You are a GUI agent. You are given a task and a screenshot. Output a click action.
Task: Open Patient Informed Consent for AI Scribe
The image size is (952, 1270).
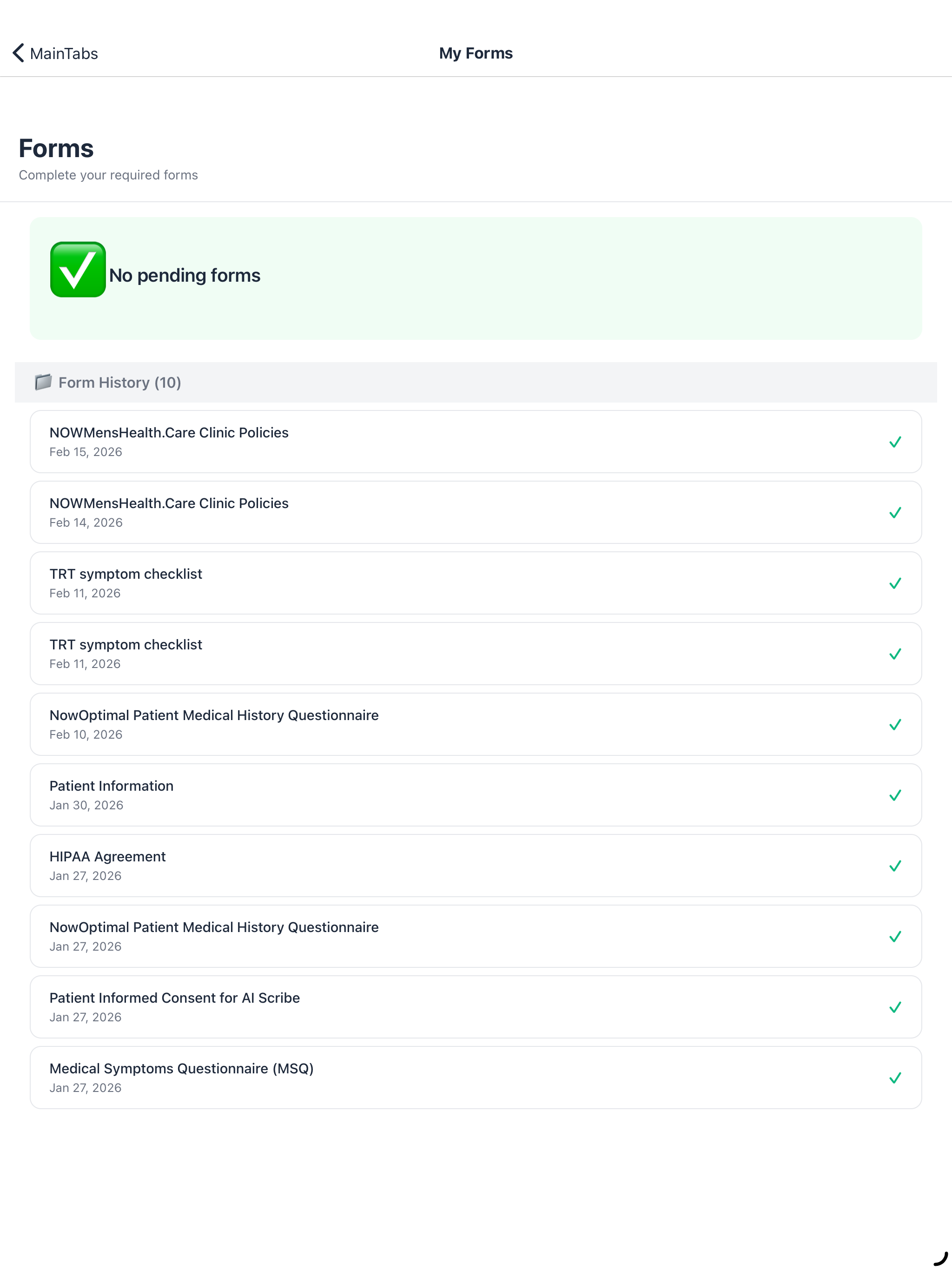point(476,1006)
